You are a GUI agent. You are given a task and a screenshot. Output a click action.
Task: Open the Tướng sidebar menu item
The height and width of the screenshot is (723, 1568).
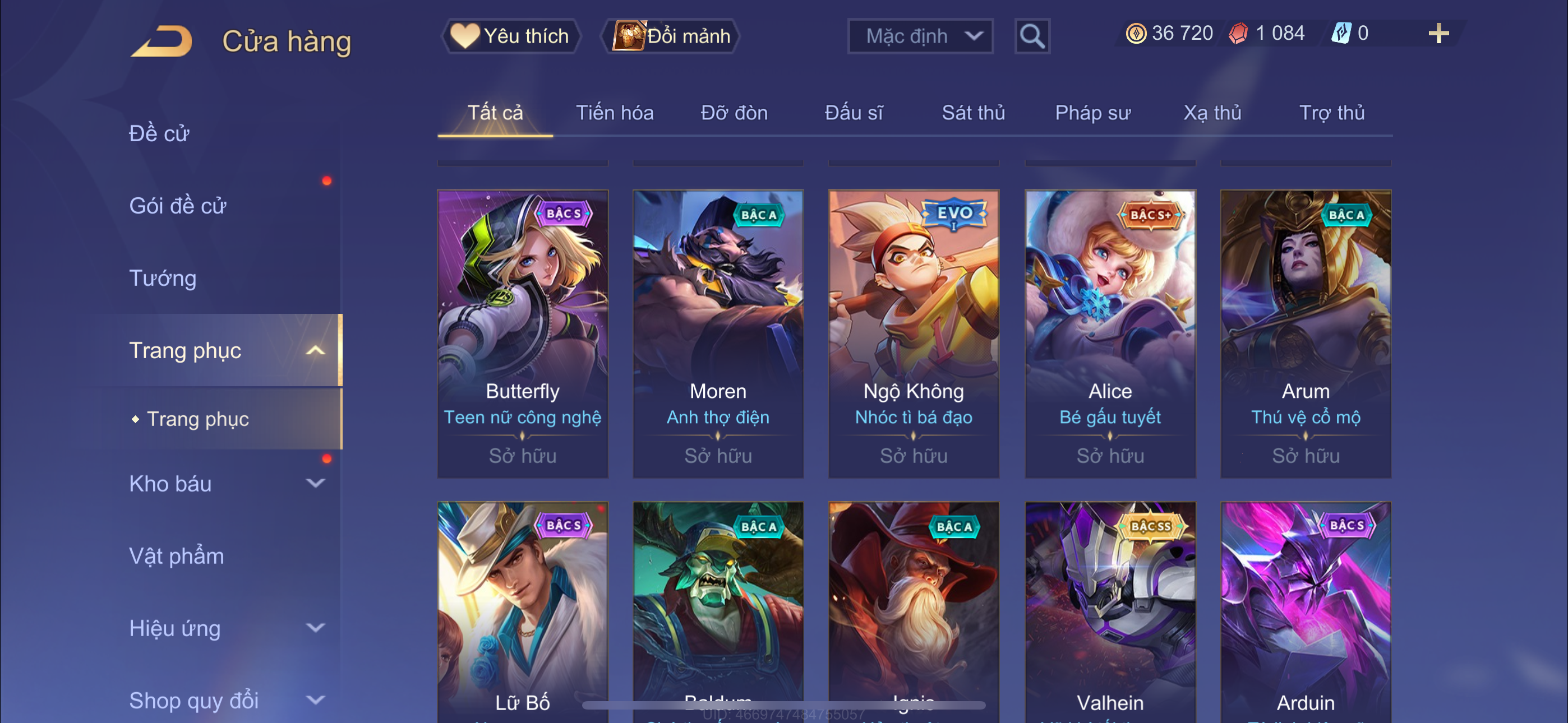[x=163, y=278]
